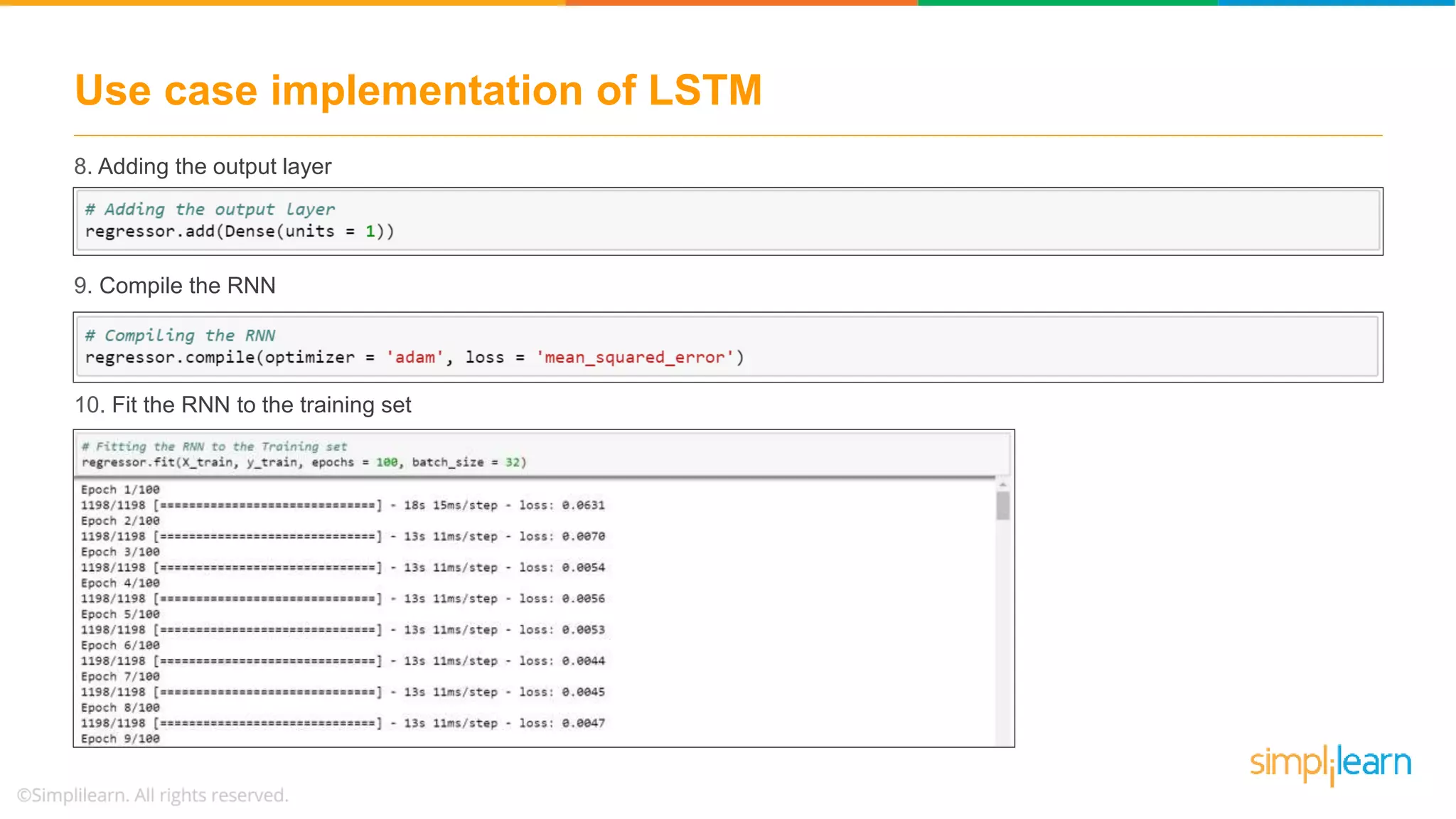Screen dimensions: 1456x819
Task: Click the regressor.compile code line
Action: 414,357
